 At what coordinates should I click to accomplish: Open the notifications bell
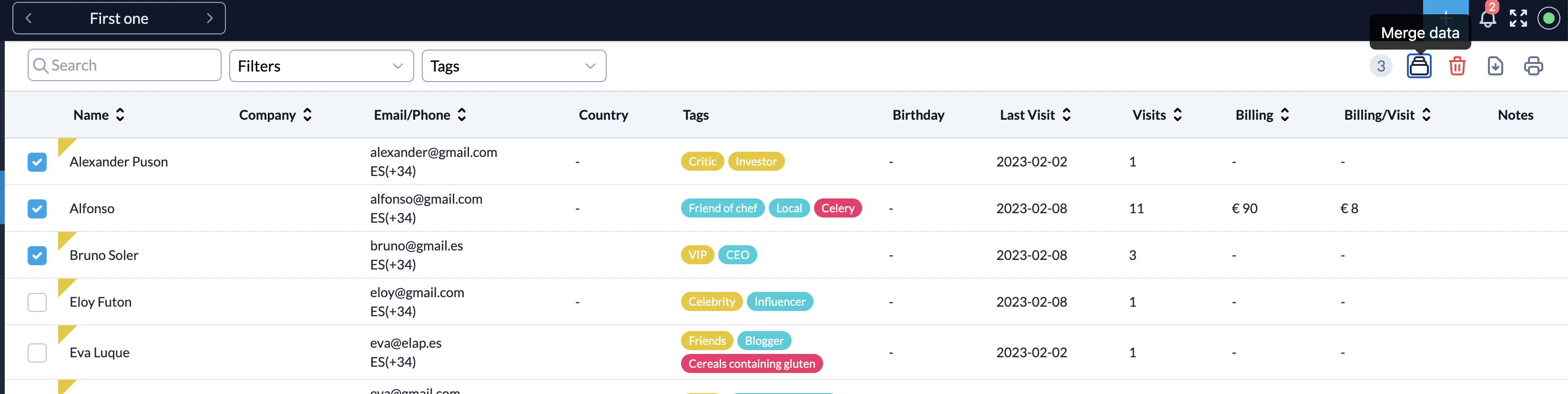click(x=1487, y=19)
